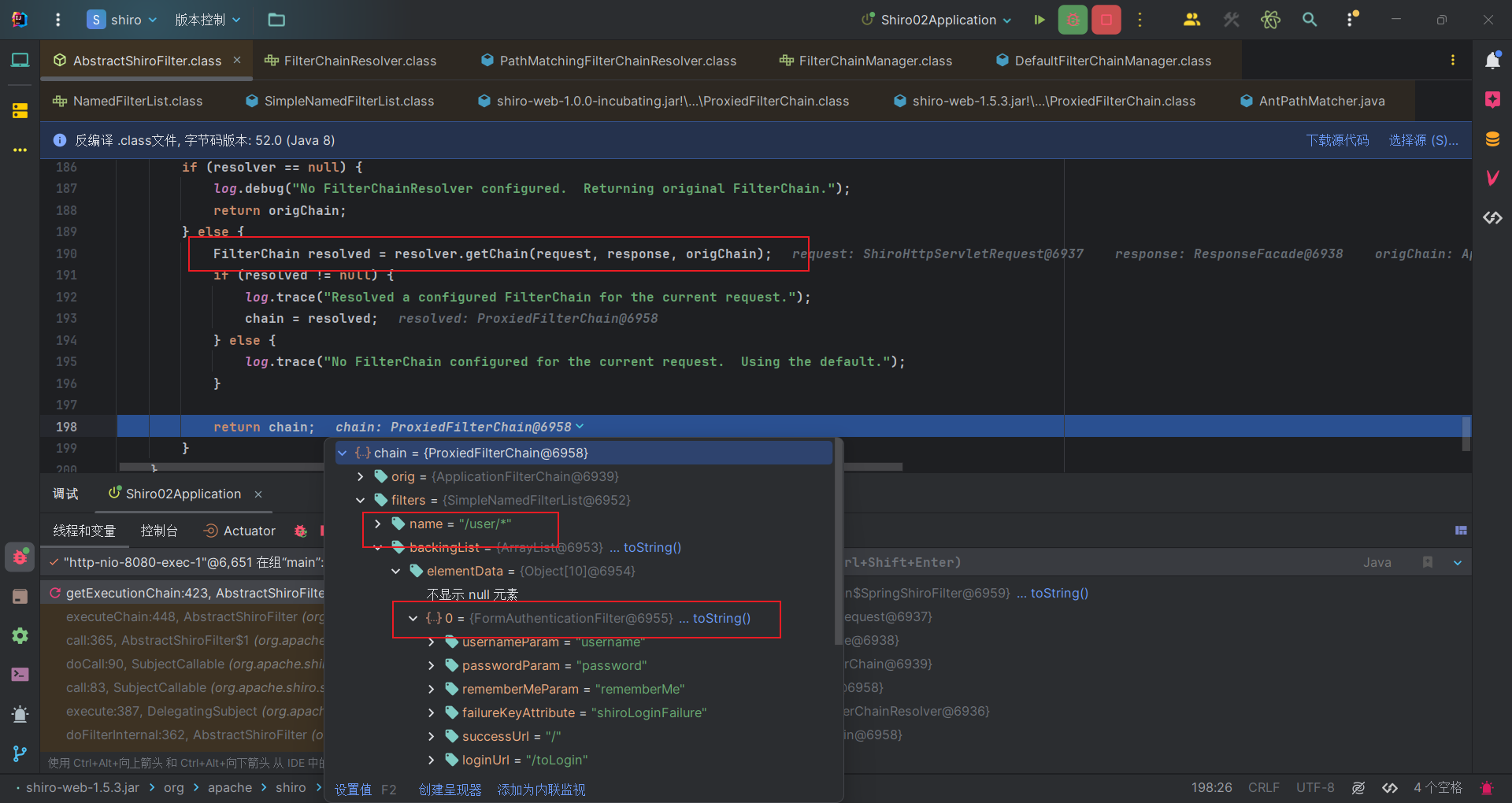This screenshot has height=803, width=1512.
Task: Expand the name "/user/*" node
Action: pyautogui.click(x=377, y=524)
